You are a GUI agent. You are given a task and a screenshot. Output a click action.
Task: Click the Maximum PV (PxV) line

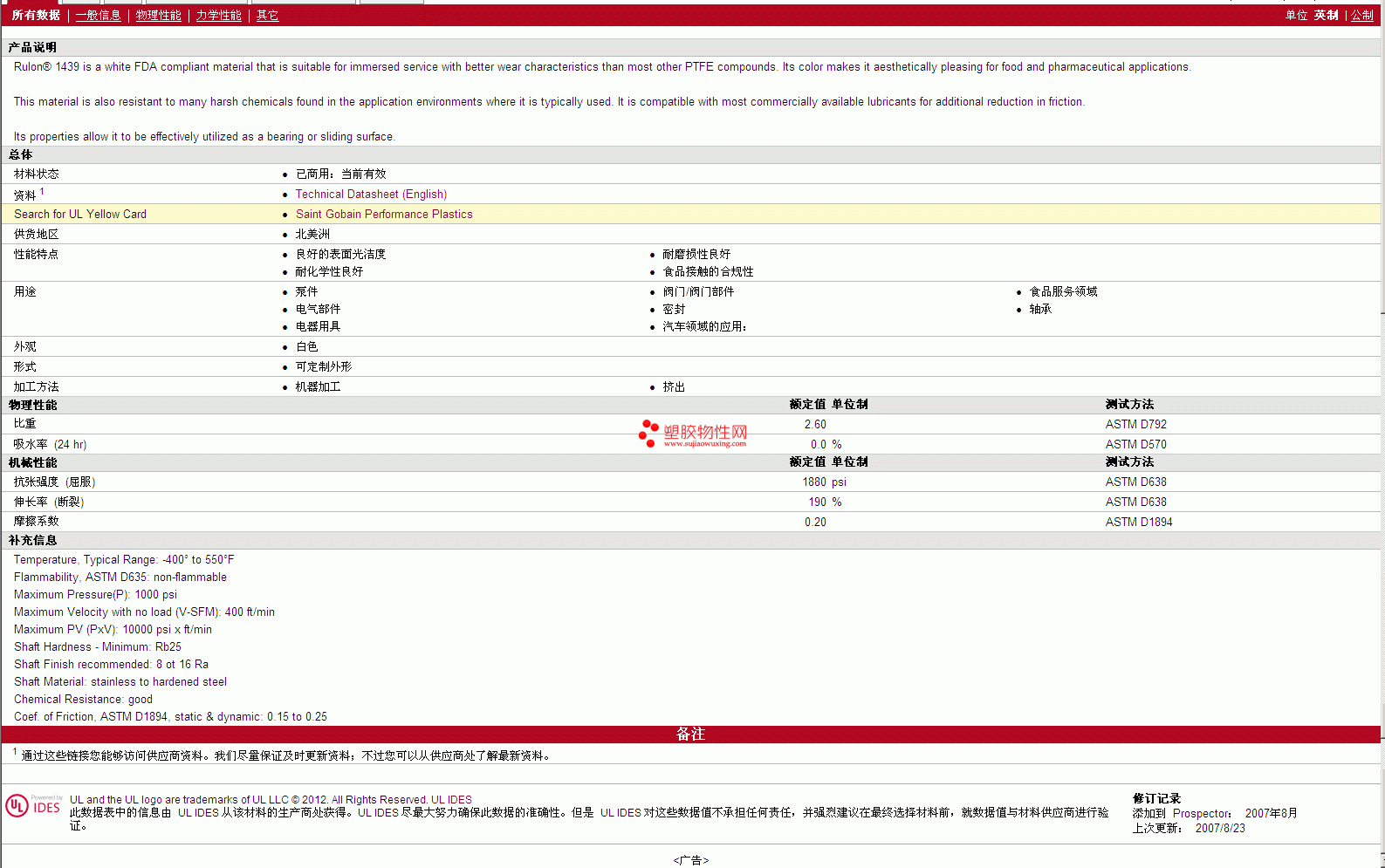pos(113,629)
